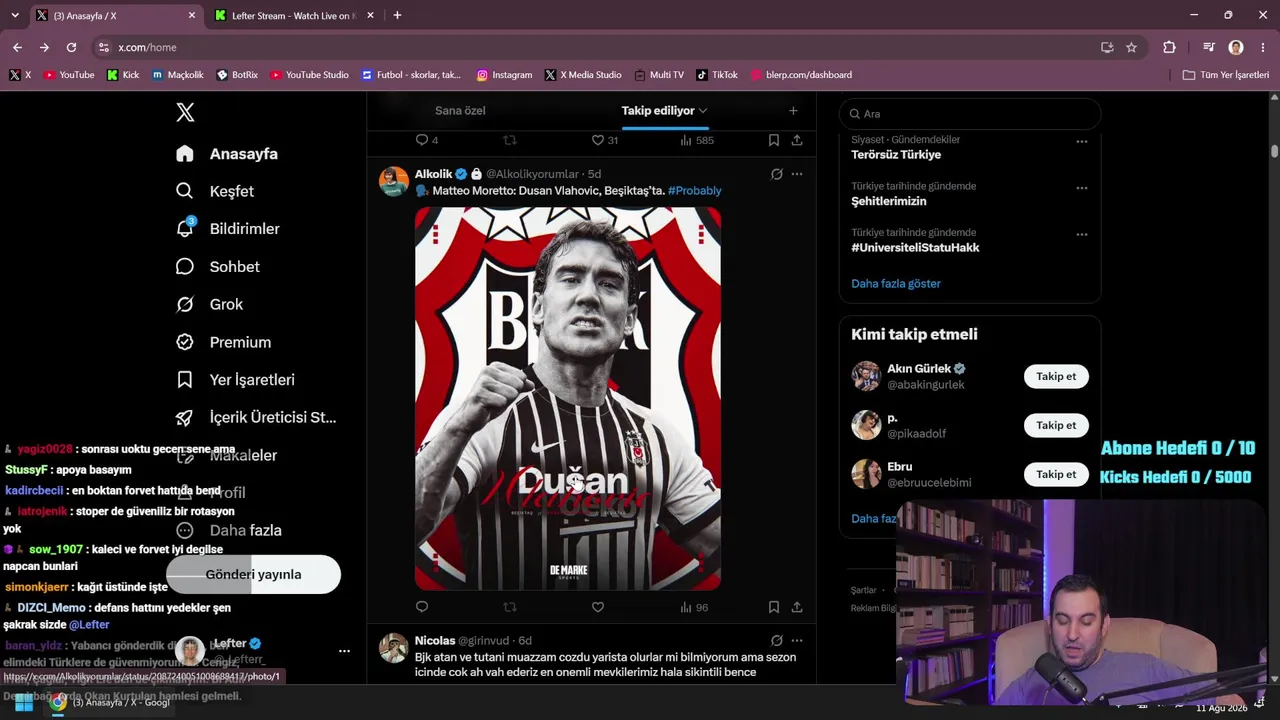This screenshot has width=1280, height=720.
Task: Reload the page in Chrome
Action: click(x=71, y=47)
